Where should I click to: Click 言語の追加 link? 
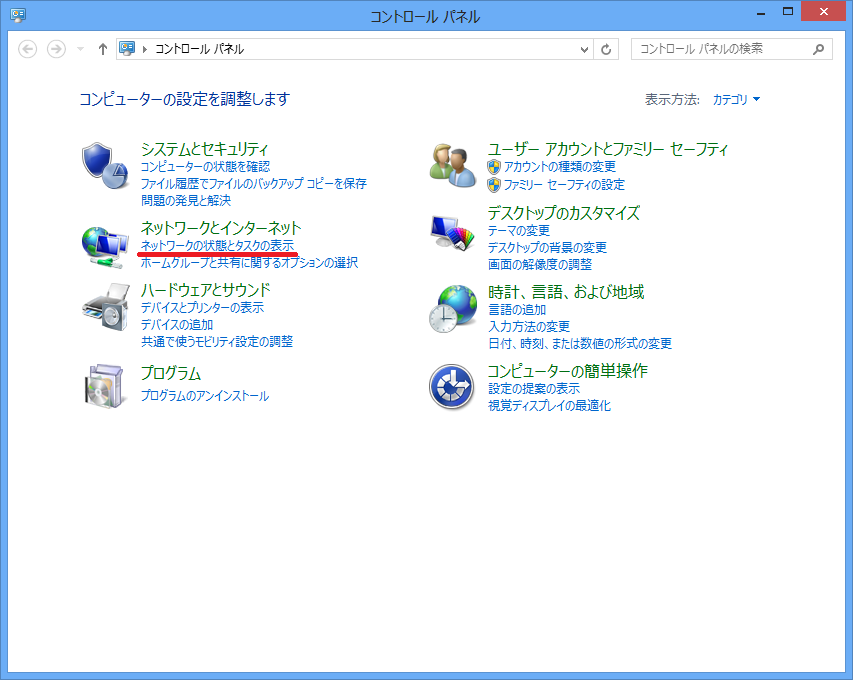click(x=517, y=310)
